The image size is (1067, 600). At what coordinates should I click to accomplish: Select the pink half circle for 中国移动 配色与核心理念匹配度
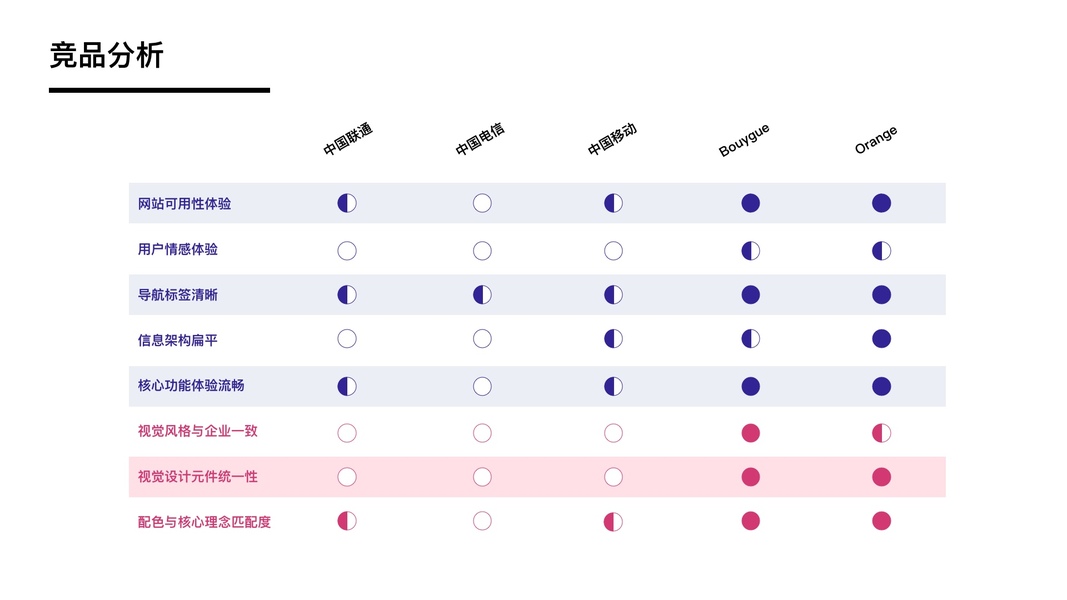pyautogui.click(x=613, y=522)
